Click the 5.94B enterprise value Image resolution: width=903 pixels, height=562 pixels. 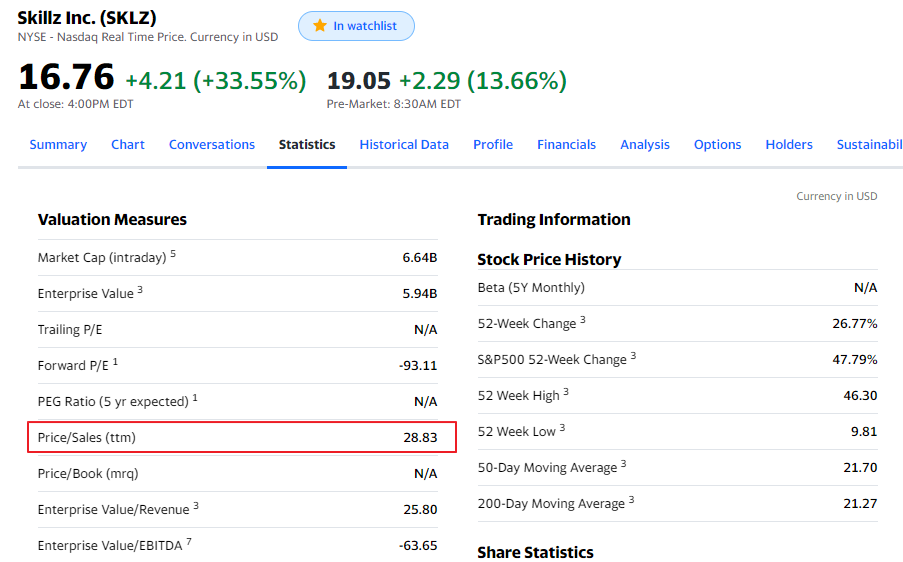[420, 294]
